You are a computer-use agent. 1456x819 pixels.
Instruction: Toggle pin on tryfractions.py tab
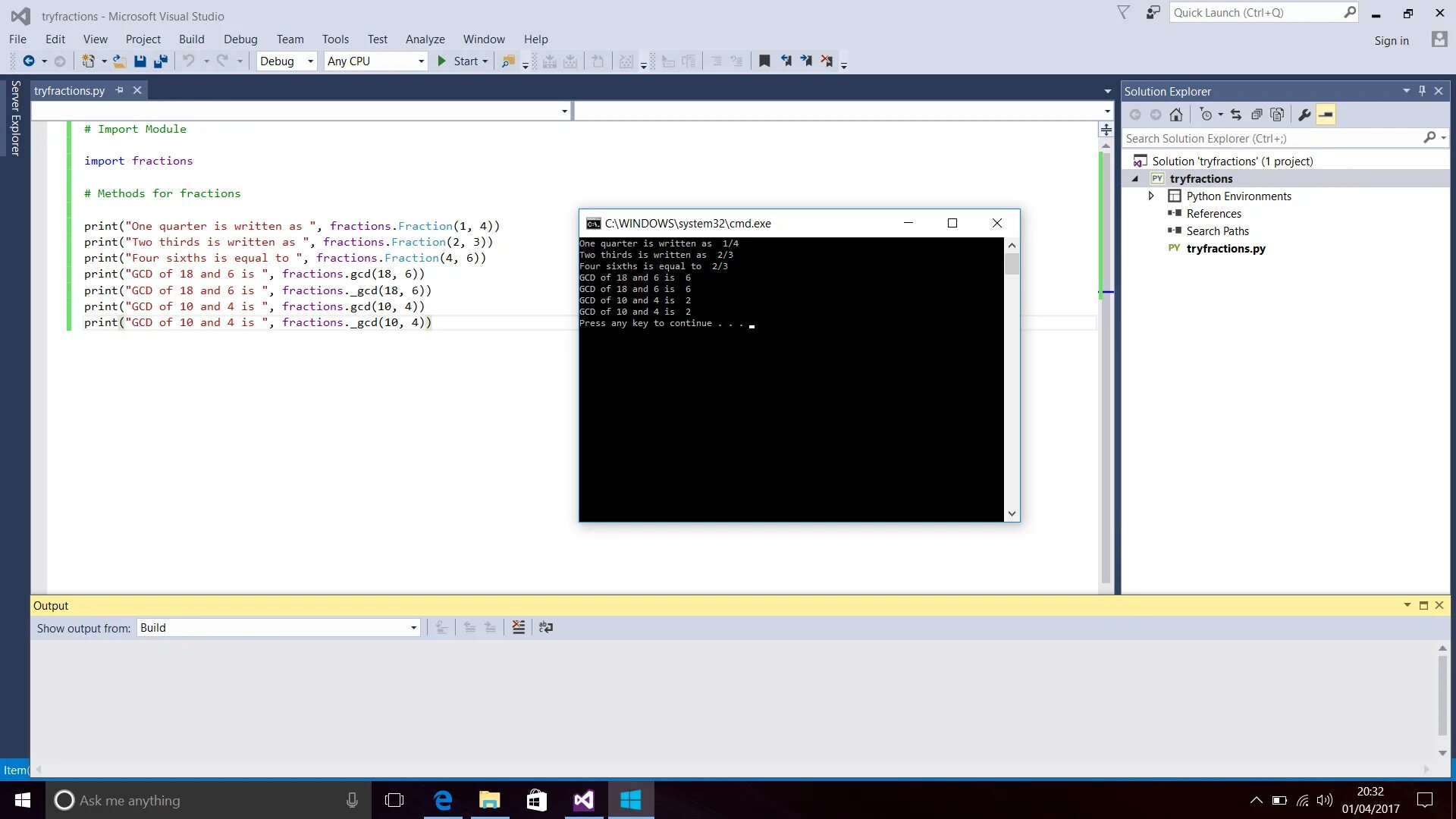tap(119, 91)
